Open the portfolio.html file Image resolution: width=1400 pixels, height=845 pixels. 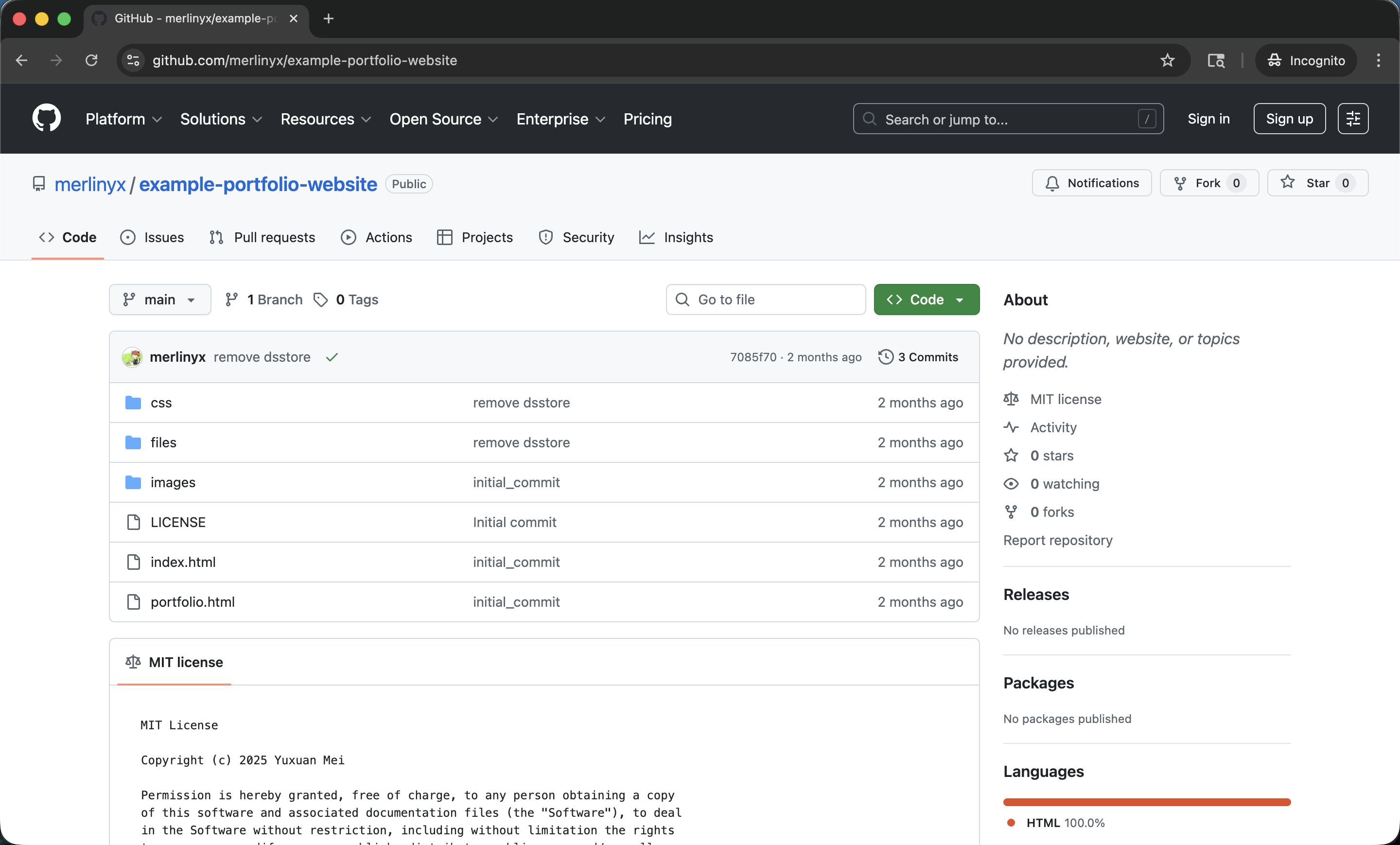(x=192, y=602)
